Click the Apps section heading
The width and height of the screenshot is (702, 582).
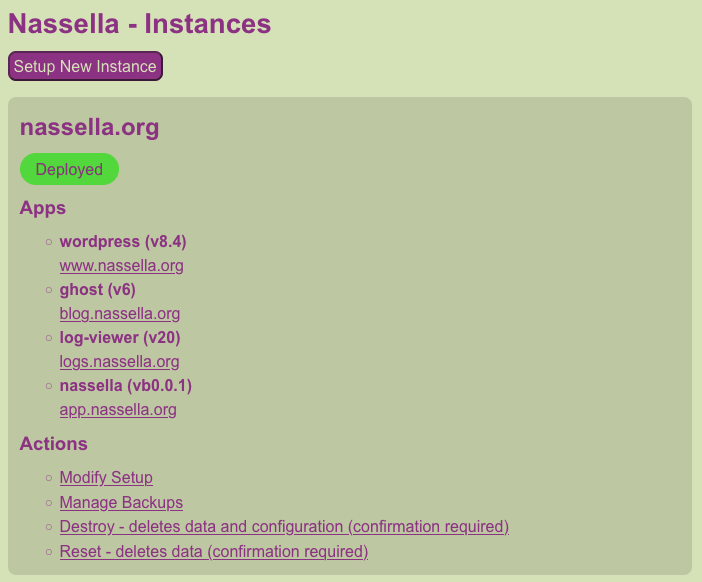(43, 208)
